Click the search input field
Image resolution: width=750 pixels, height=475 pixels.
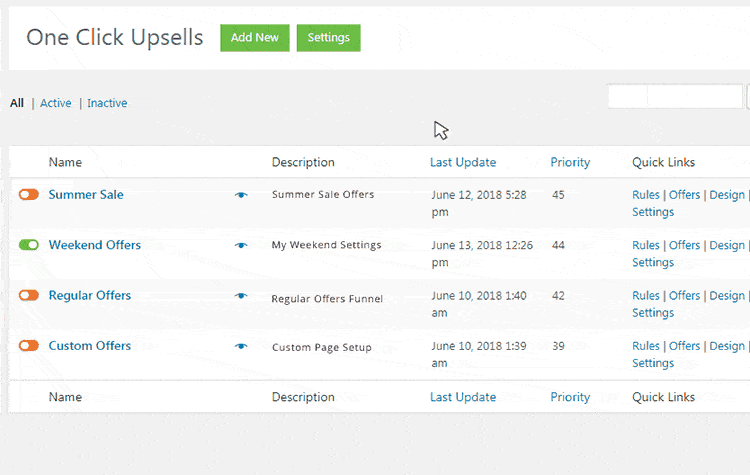675,97
